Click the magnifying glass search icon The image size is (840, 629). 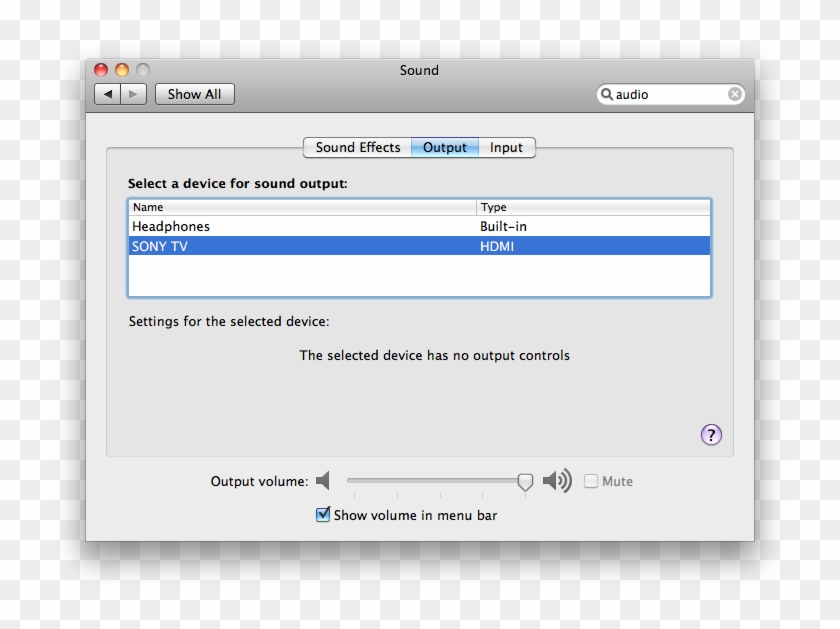[606, 94]
